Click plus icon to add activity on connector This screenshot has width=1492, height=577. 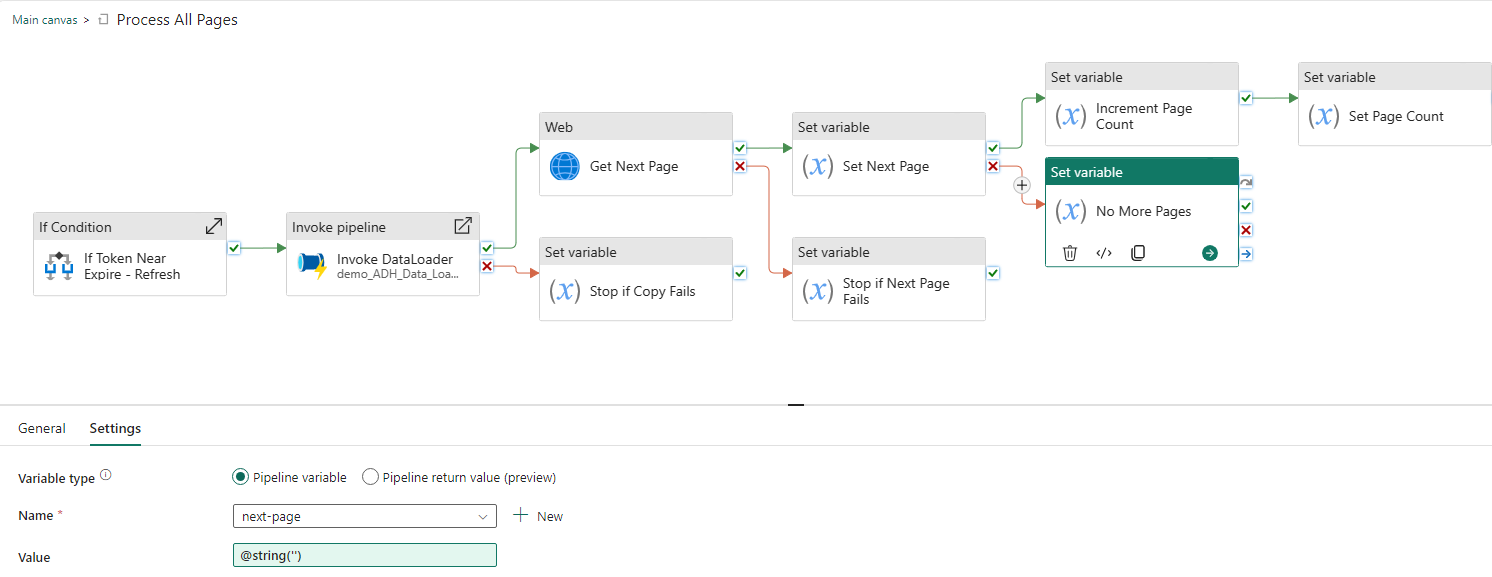click(x=1022, y=185)
